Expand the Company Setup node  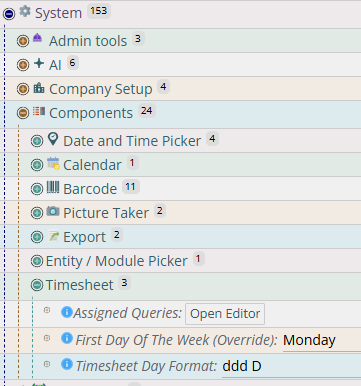(23, 89)
